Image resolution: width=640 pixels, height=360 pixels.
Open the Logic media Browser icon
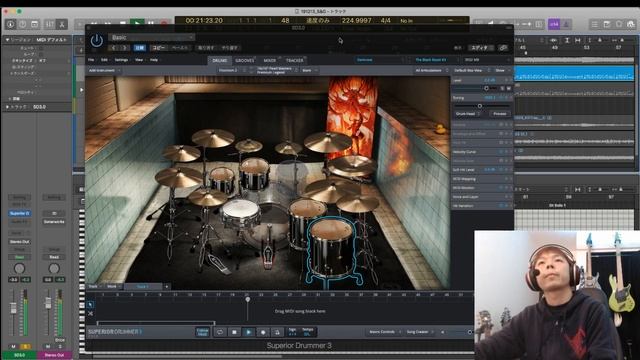(631, 24)
